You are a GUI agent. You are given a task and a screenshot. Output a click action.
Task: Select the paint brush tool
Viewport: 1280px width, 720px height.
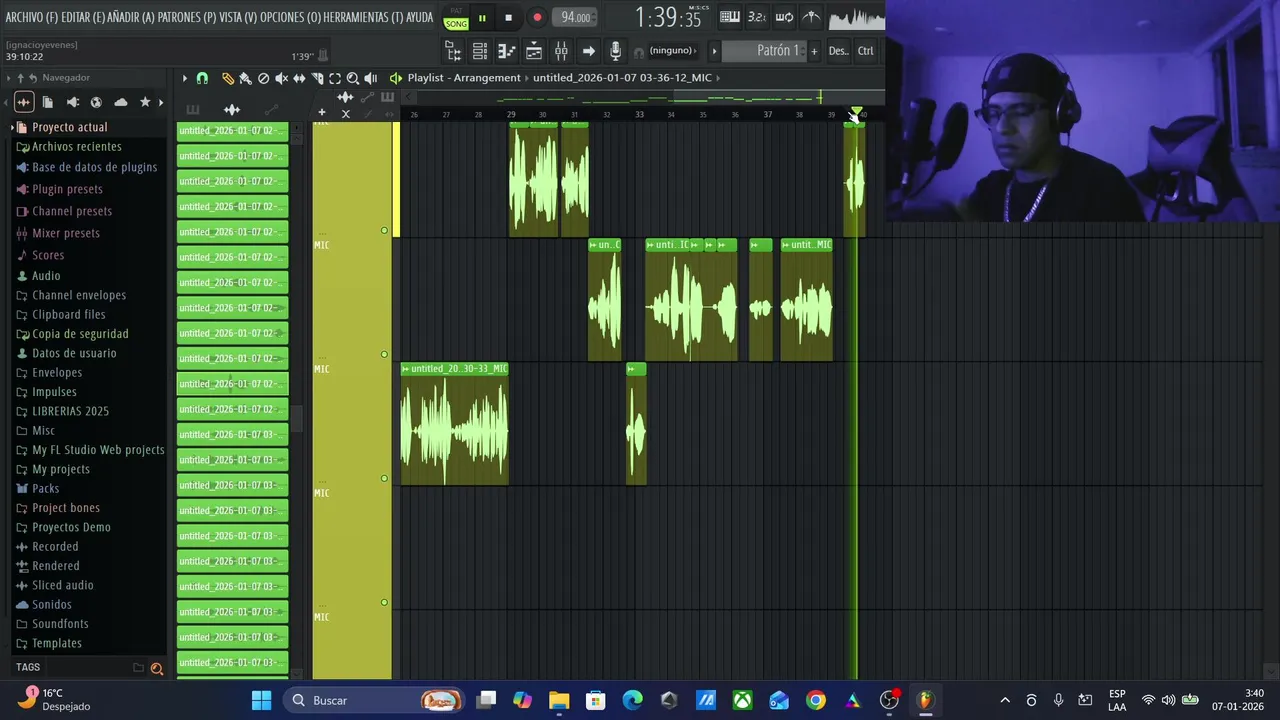(245, 78)
